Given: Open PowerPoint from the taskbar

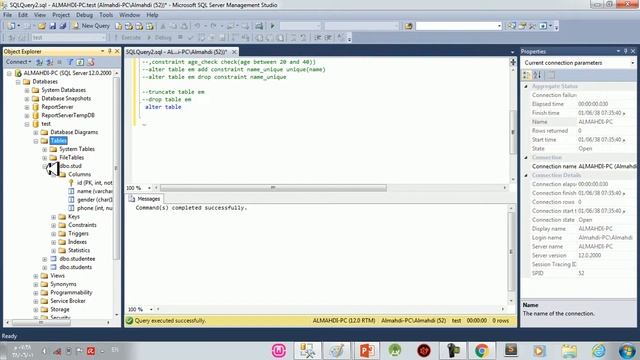Looking at the screenshot, I should 367,351.
